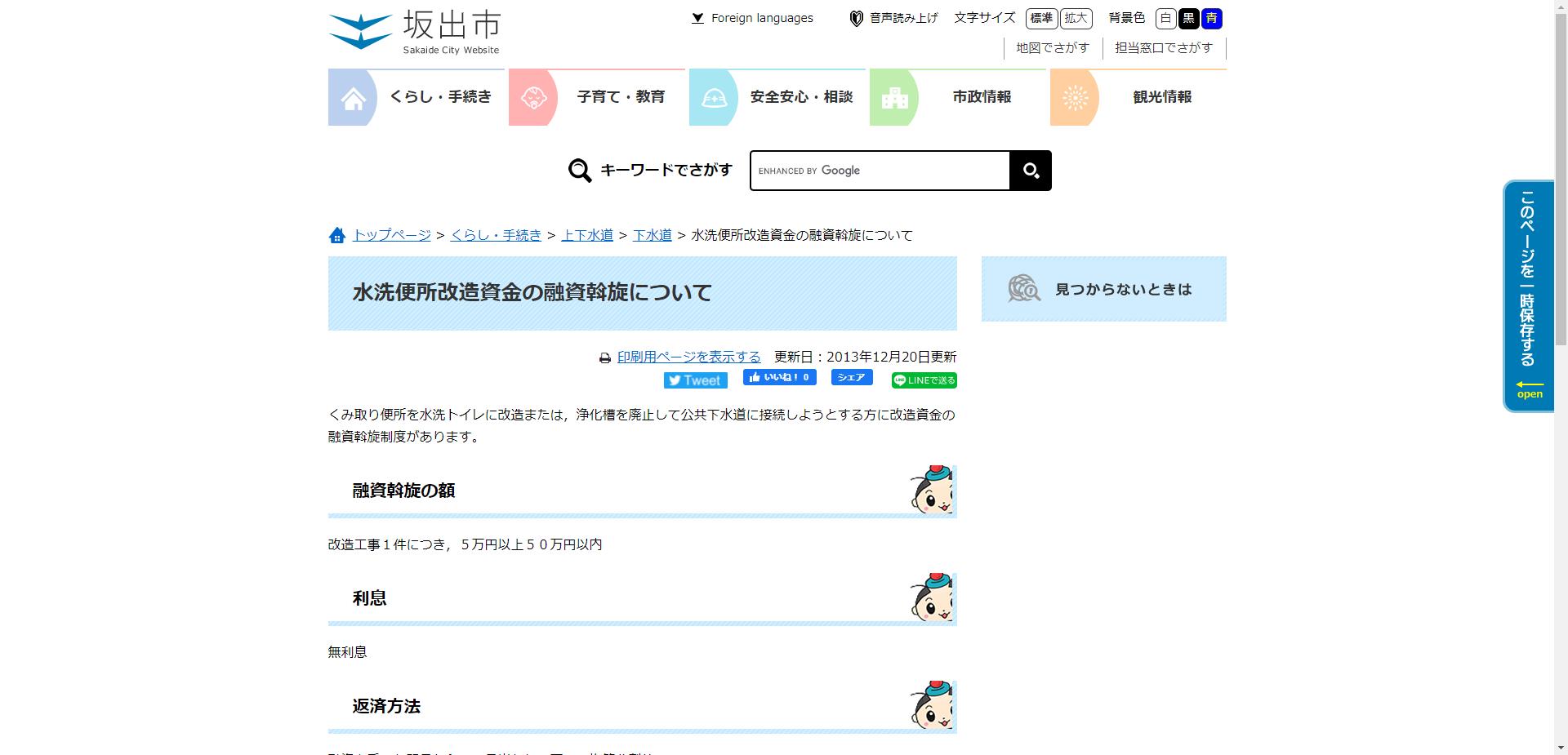The height and width of the screenshot is (755, 1568).
Task: Open the 印刷用ページを表示する link
Action: point(688,357)
